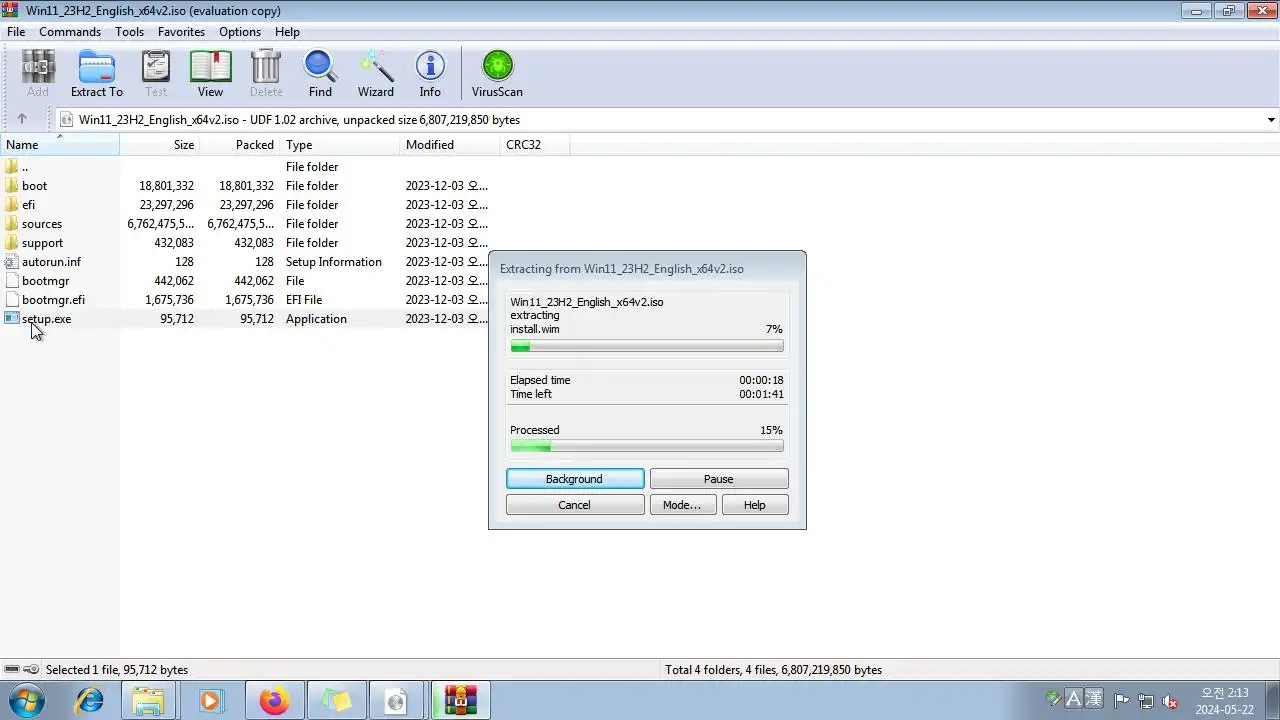Select the setup.exe application icon
This screenshot has height=720, width=1280.
[12, 318]
